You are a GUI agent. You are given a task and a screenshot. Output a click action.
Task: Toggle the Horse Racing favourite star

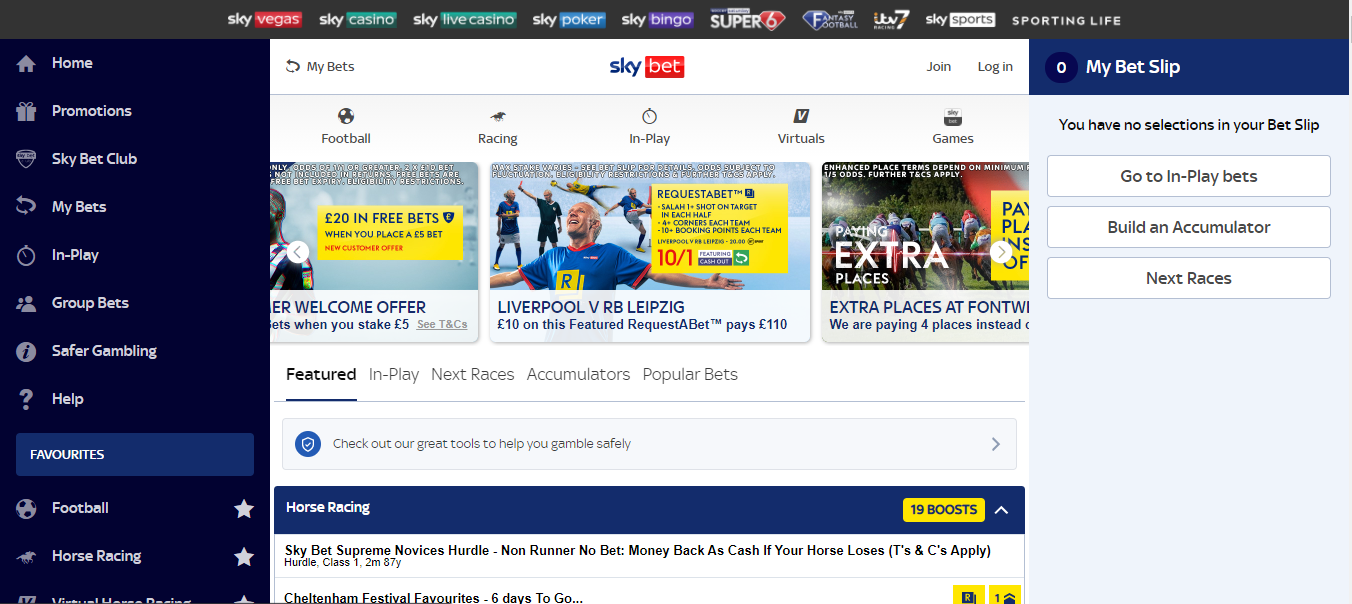pyautogui.click(x=244, y=557)
